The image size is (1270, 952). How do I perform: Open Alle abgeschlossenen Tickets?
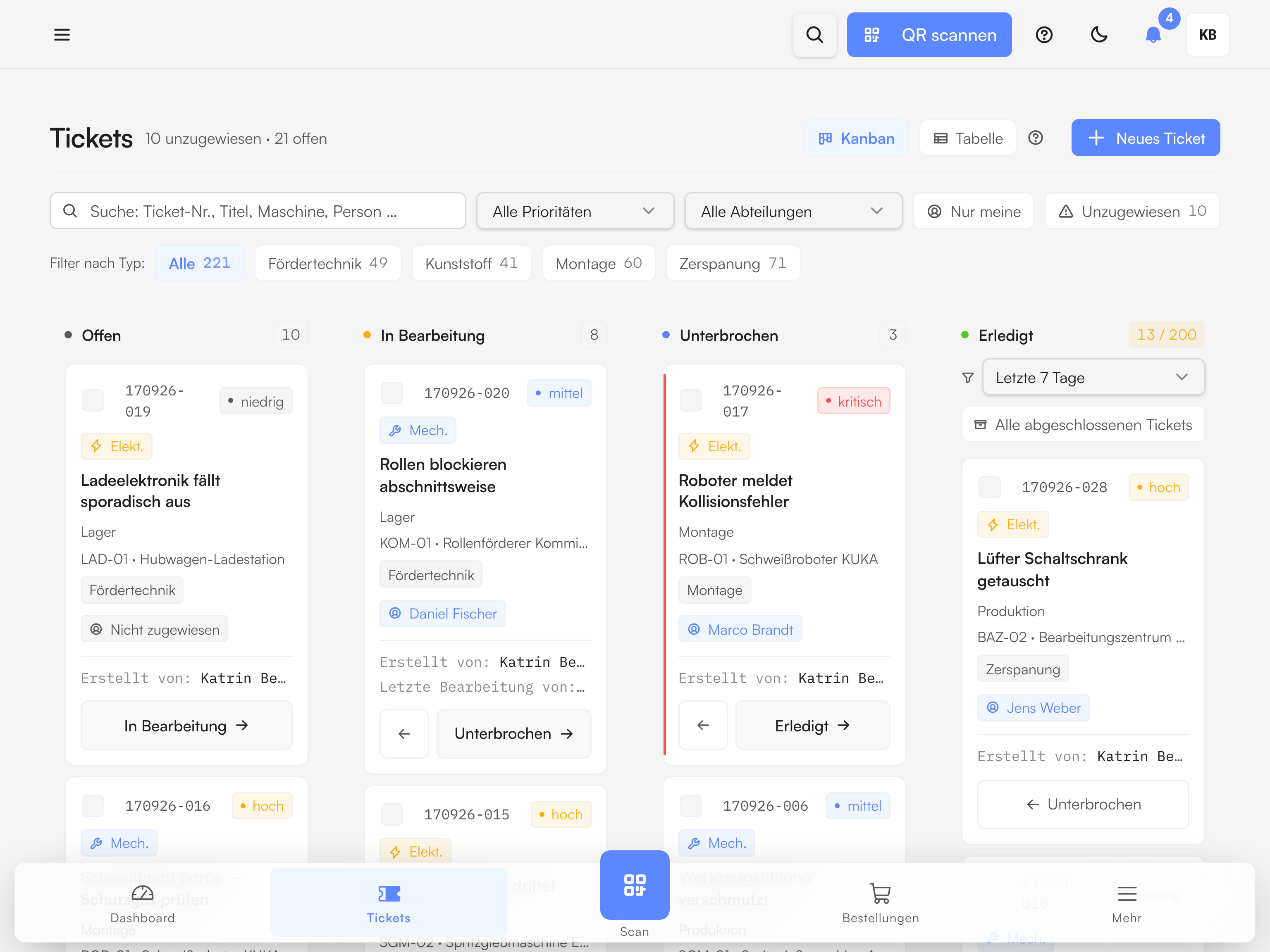(1083, 425)
